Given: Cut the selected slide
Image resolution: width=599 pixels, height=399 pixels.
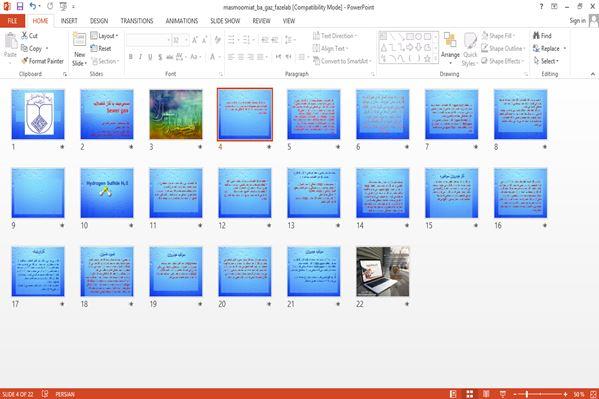Looking at the screenshot, I should coord(29,36).
